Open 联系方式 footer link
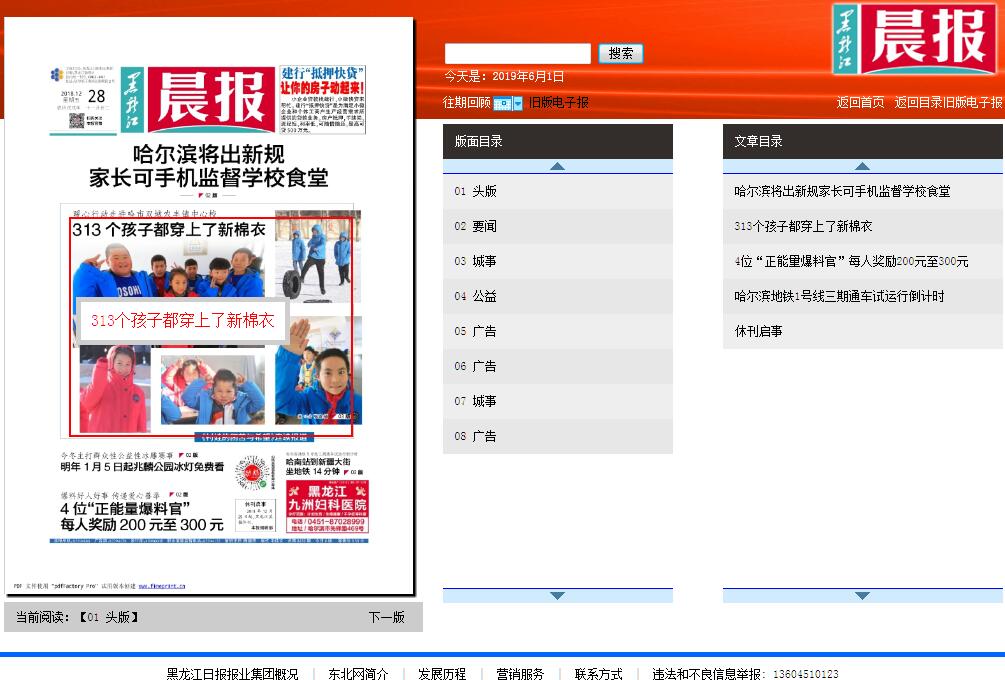 [598, 674]
